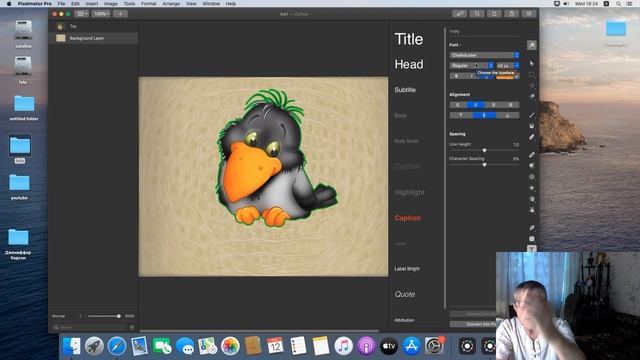
Task: Select the Color Fill bucket tool
Action: click(x=531, y=126)
